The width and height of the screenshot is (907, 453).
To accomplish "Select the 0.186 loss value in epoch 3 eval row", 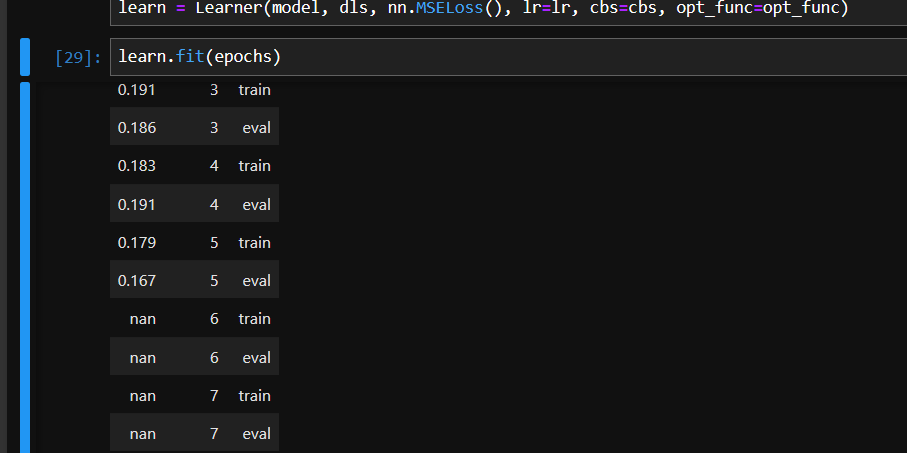I will (x=137, y=127).
